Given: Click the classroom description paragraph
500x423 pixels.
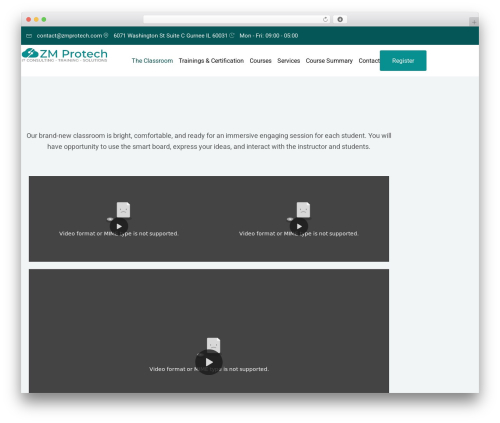Looking at the screenshot, I should click(209, 141).
